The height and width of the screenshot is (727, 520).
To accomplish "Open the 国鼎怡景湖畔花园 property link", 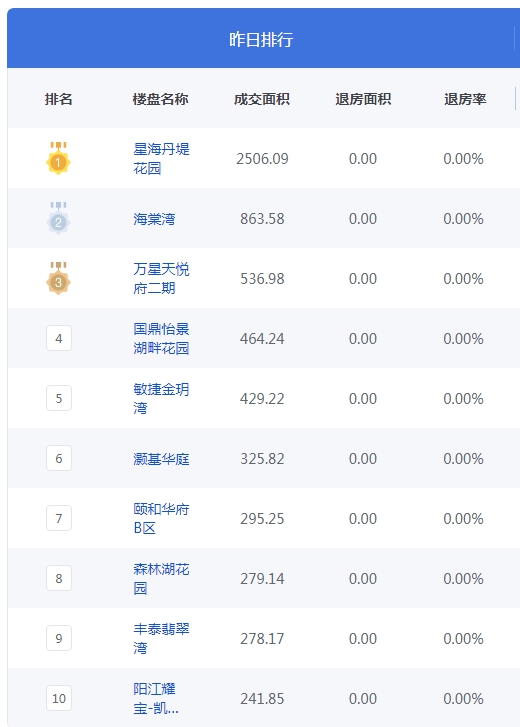I will [x=161, y=338].
